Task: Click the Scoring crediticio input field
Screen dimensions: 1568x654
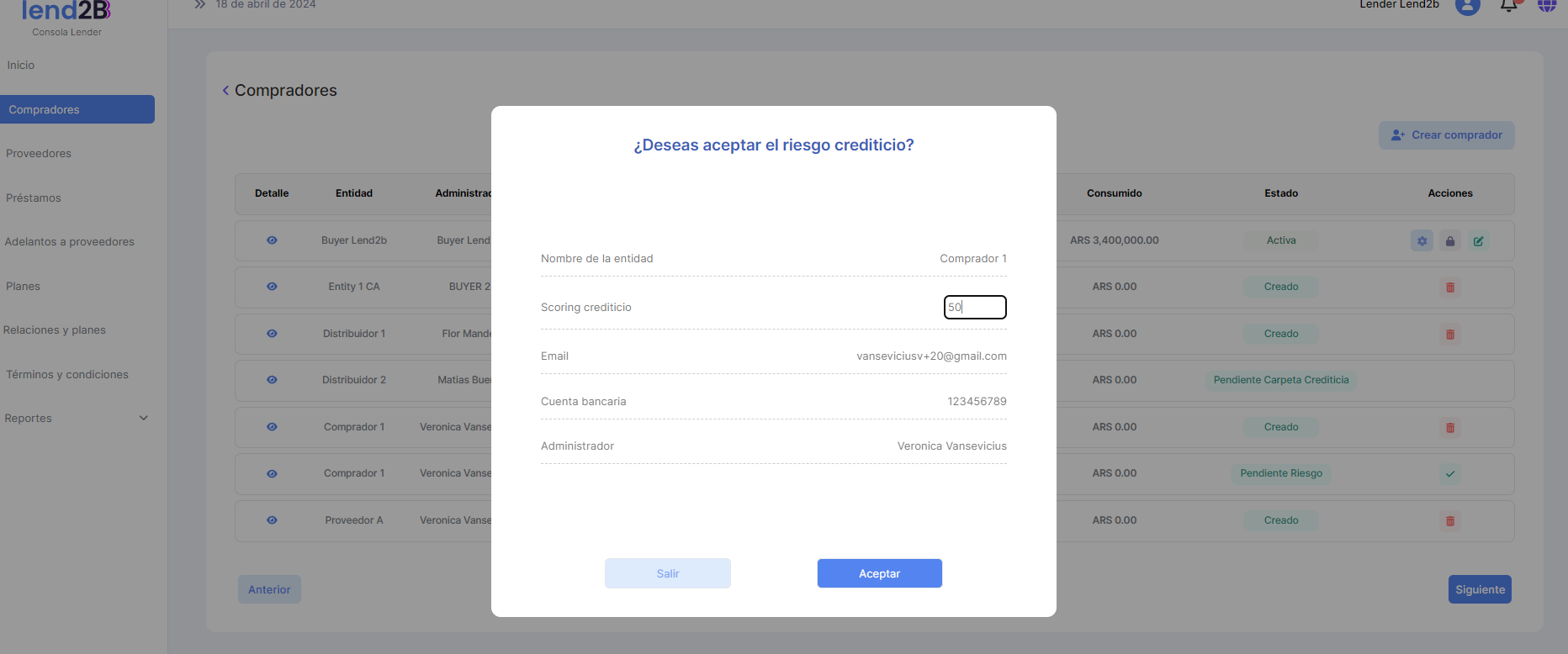Action: coord(974,308)
